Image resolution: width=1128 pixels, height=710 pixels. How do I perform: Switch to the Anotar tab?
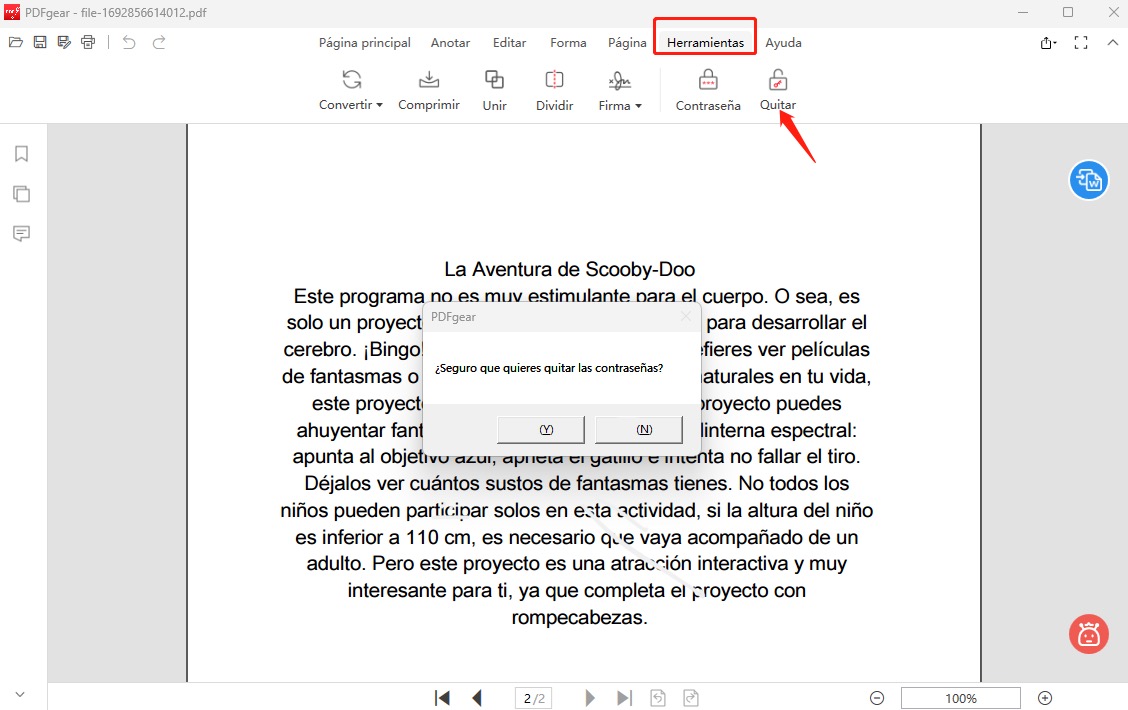point(450,42)
